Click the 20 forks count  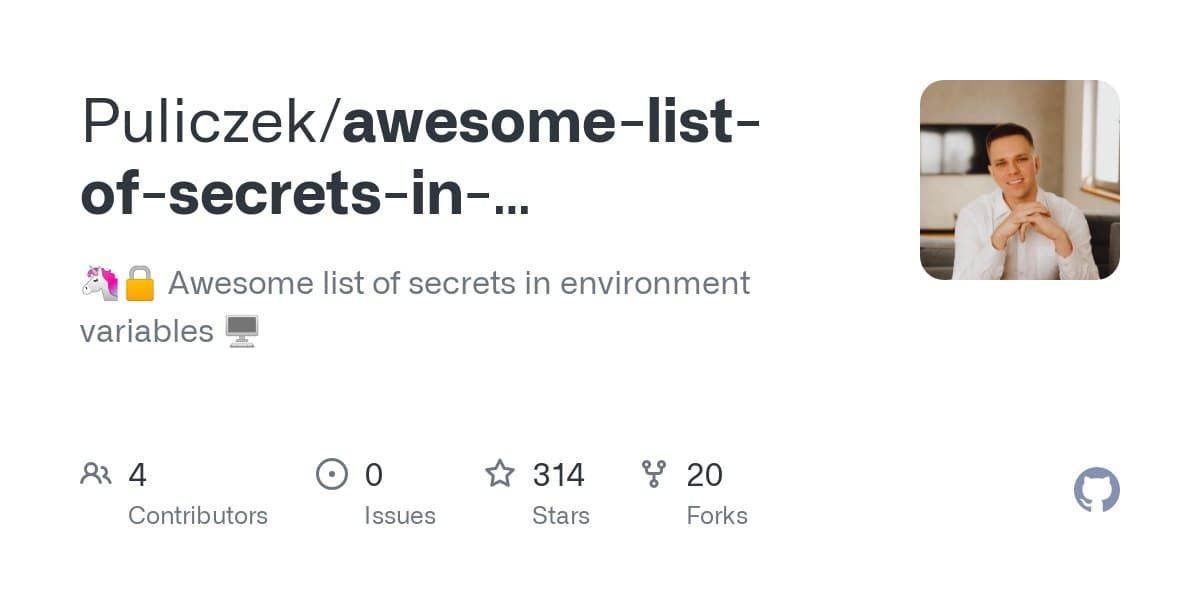click(x=704, y=475)
